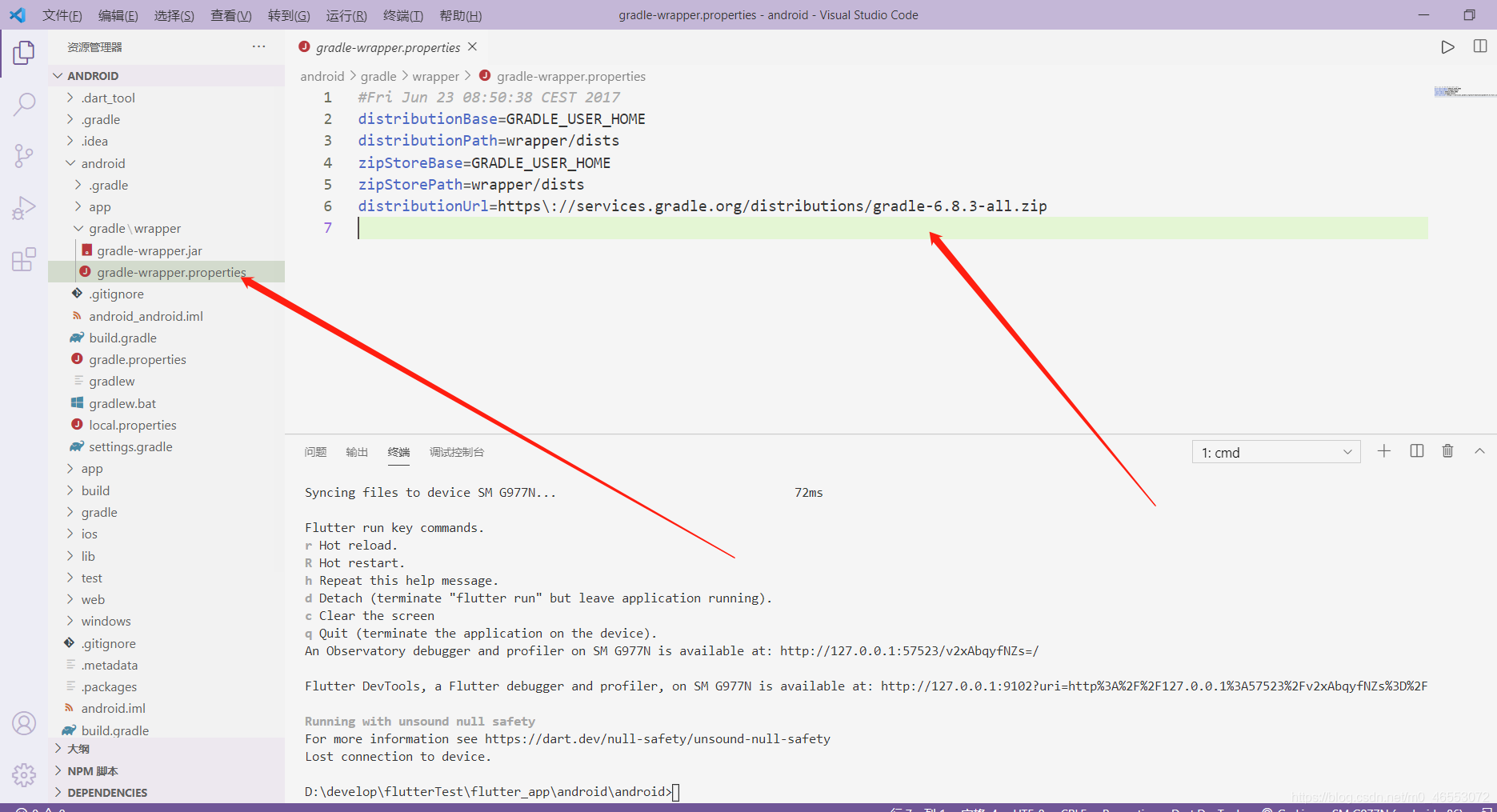This screenshot has height=812, width=1497.
Task: Open the Extensions view icon
Action: tap(24, 259)
